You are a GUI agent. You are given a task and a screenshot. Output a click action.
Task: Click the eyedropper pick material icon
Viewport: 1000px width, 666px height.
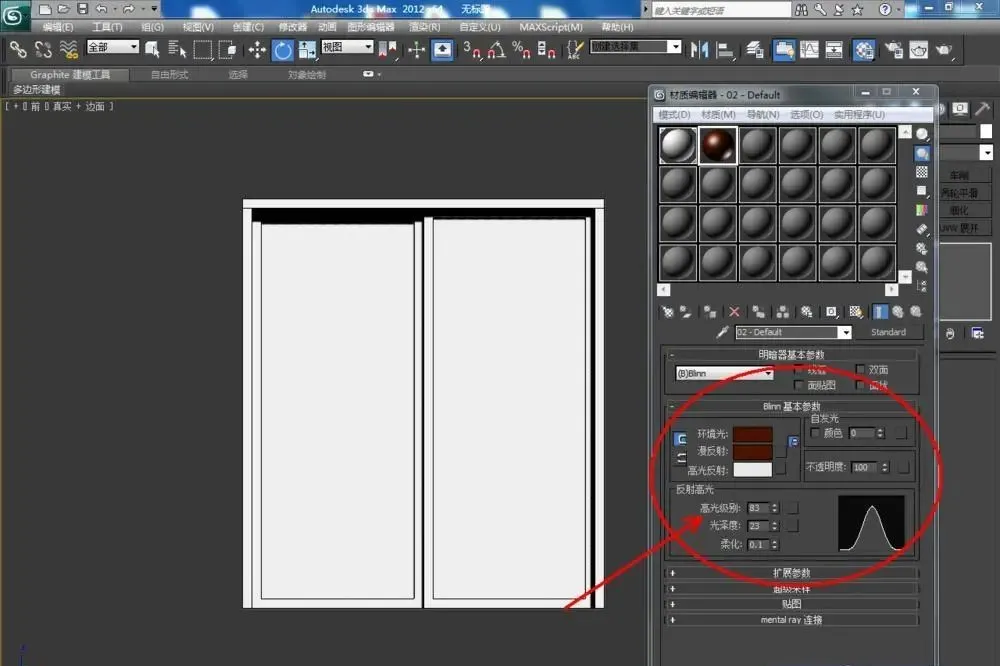point(722,332)
